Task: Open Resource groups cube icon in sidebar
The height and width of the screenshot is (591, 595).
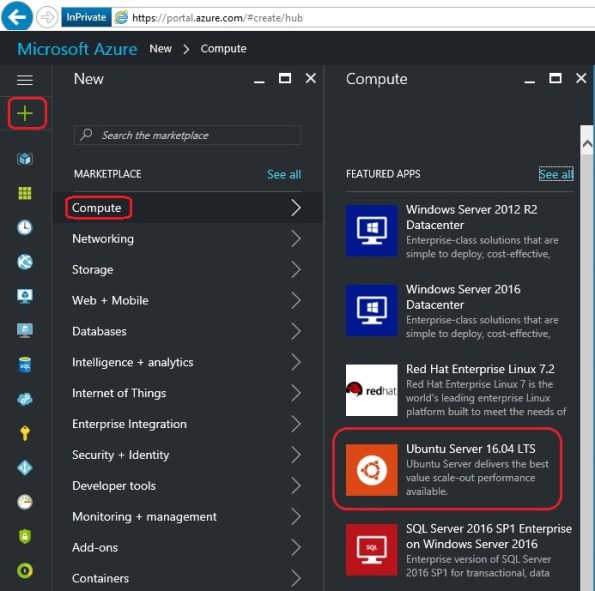Action: pyautogui.click(x=25, y=159)
